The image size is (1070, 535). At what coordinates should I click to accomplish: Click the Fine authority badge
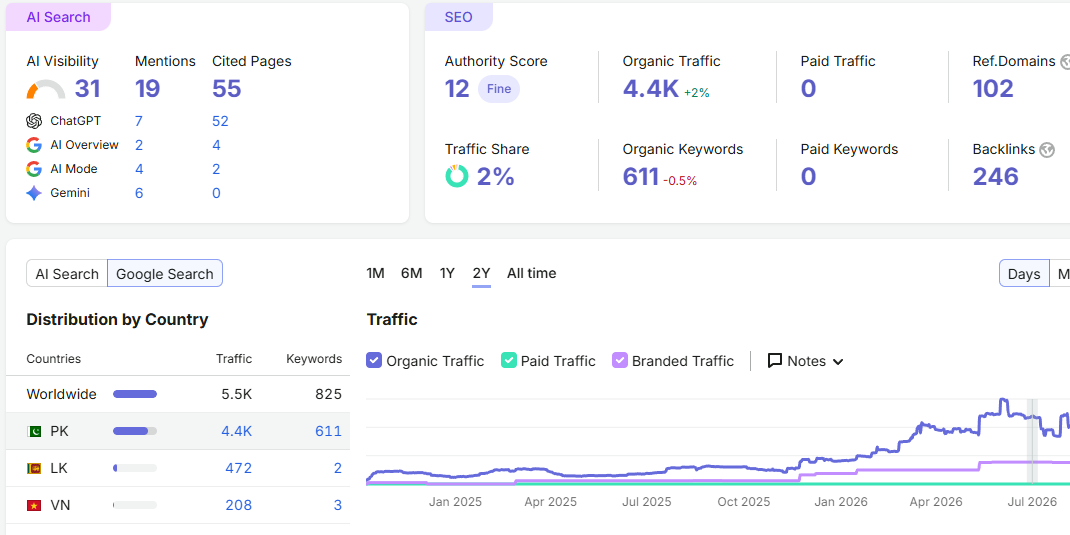pyautogui.click(x=499, y=89)
